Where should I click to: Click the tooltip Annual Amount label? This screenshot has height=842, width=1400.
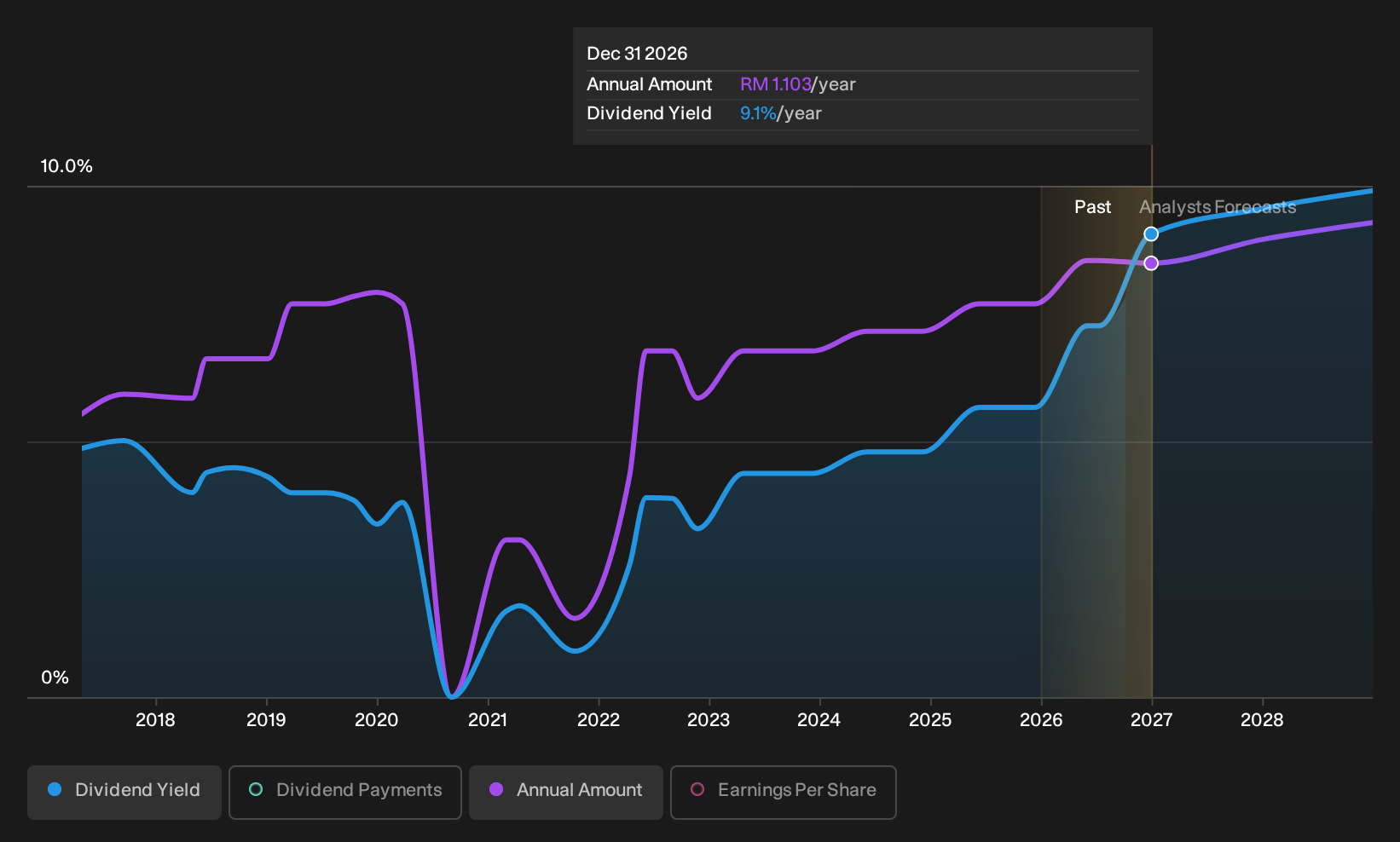coord(649,84)
